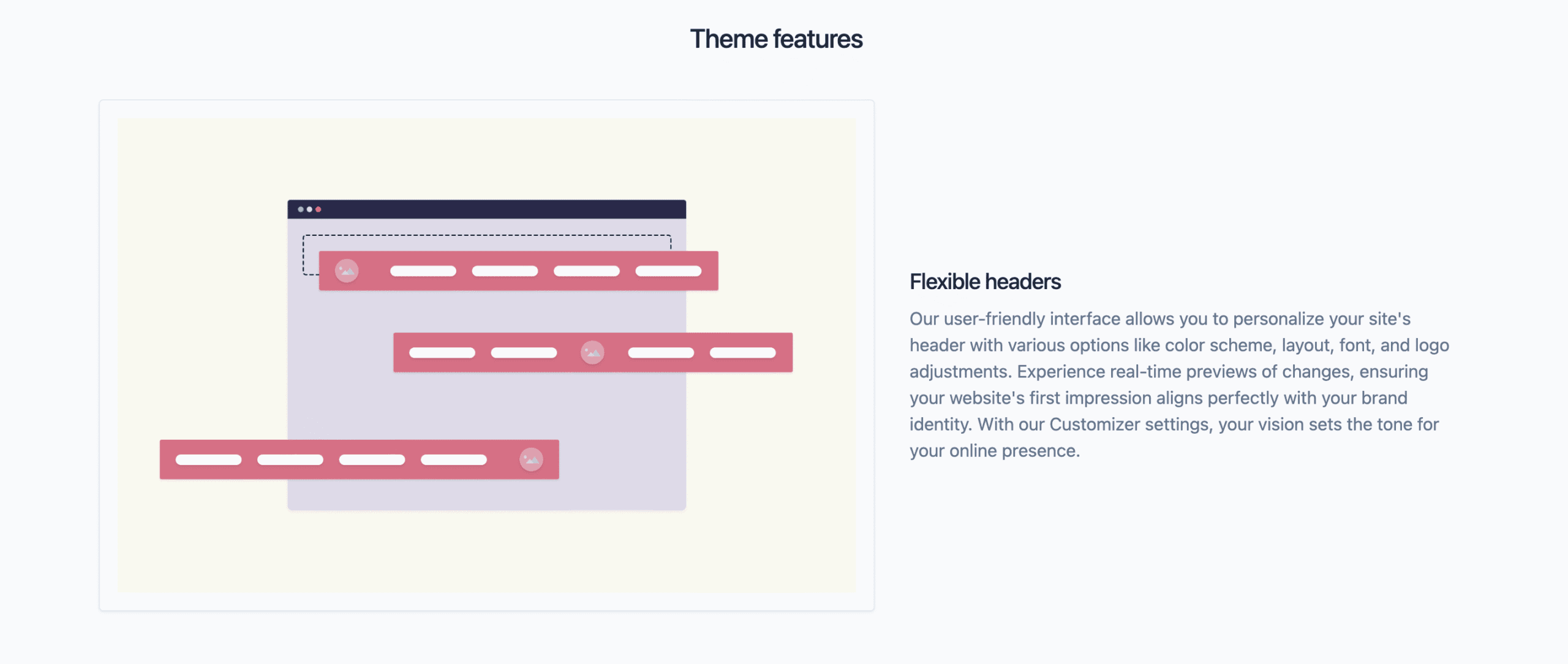Click the logo placeholder icon in top header bar

click(x=347, y=271)
